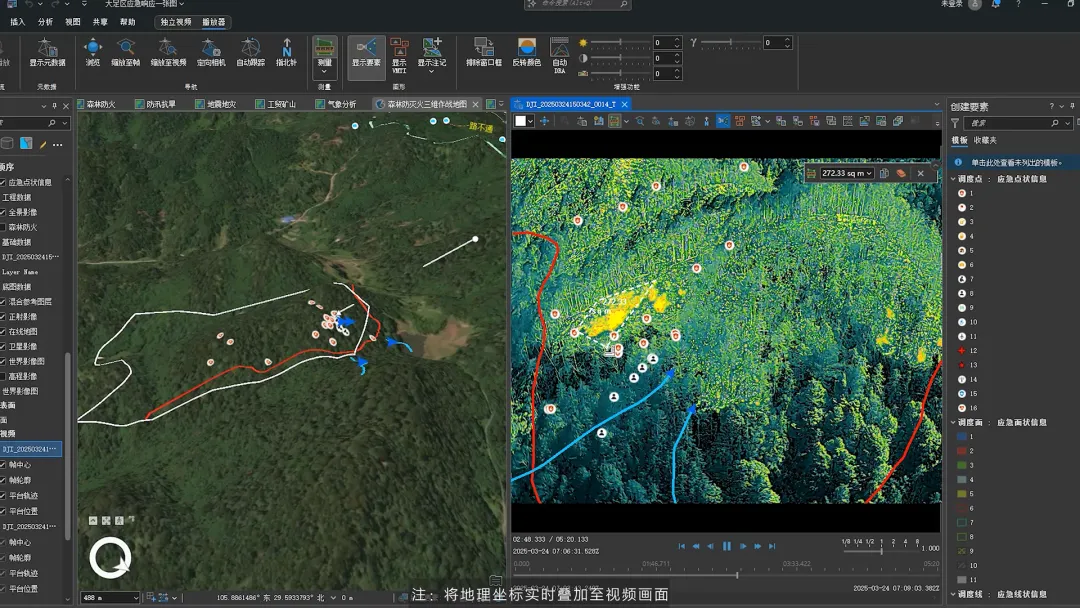The height and width of the screenshot is (608, 1080).
Task: Switch to the 收藏夹 favorites tab
Action: pos(985,140)
